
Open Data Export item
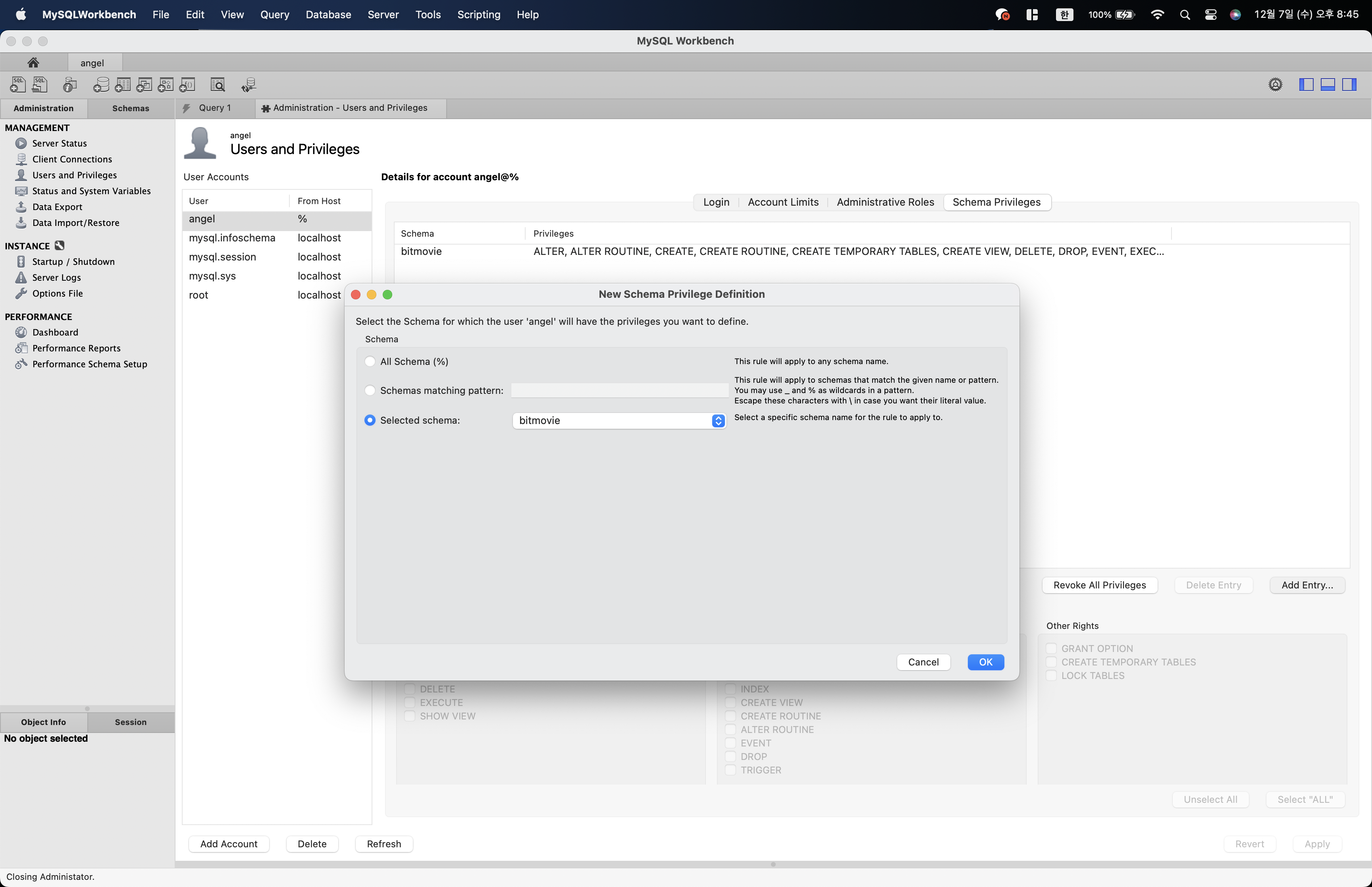pos(57,207)
